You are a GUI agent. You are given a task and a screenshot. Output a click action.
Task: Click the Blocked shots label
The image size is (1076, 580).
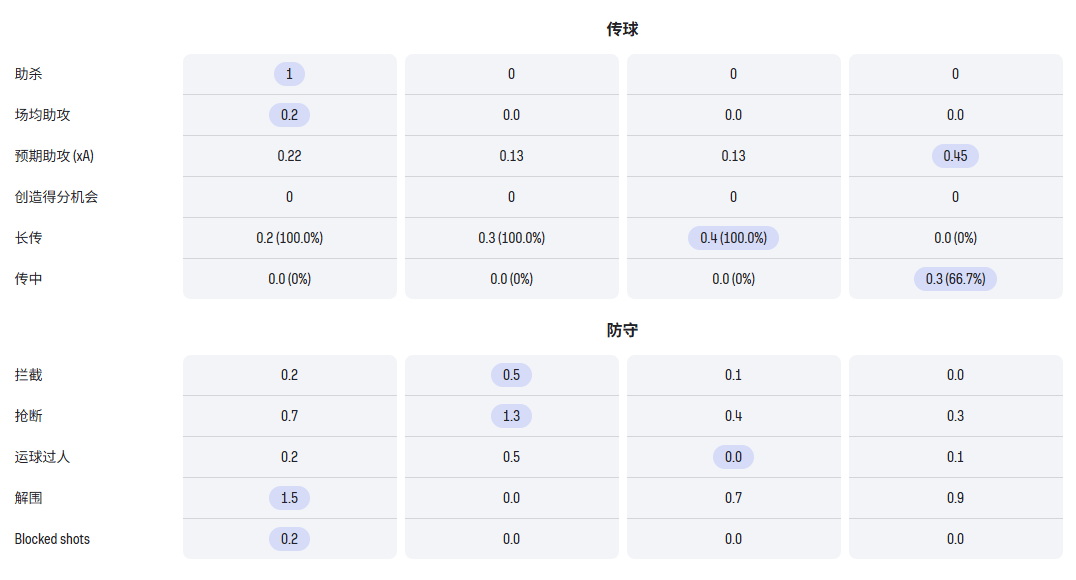click(x=52, y=539)
